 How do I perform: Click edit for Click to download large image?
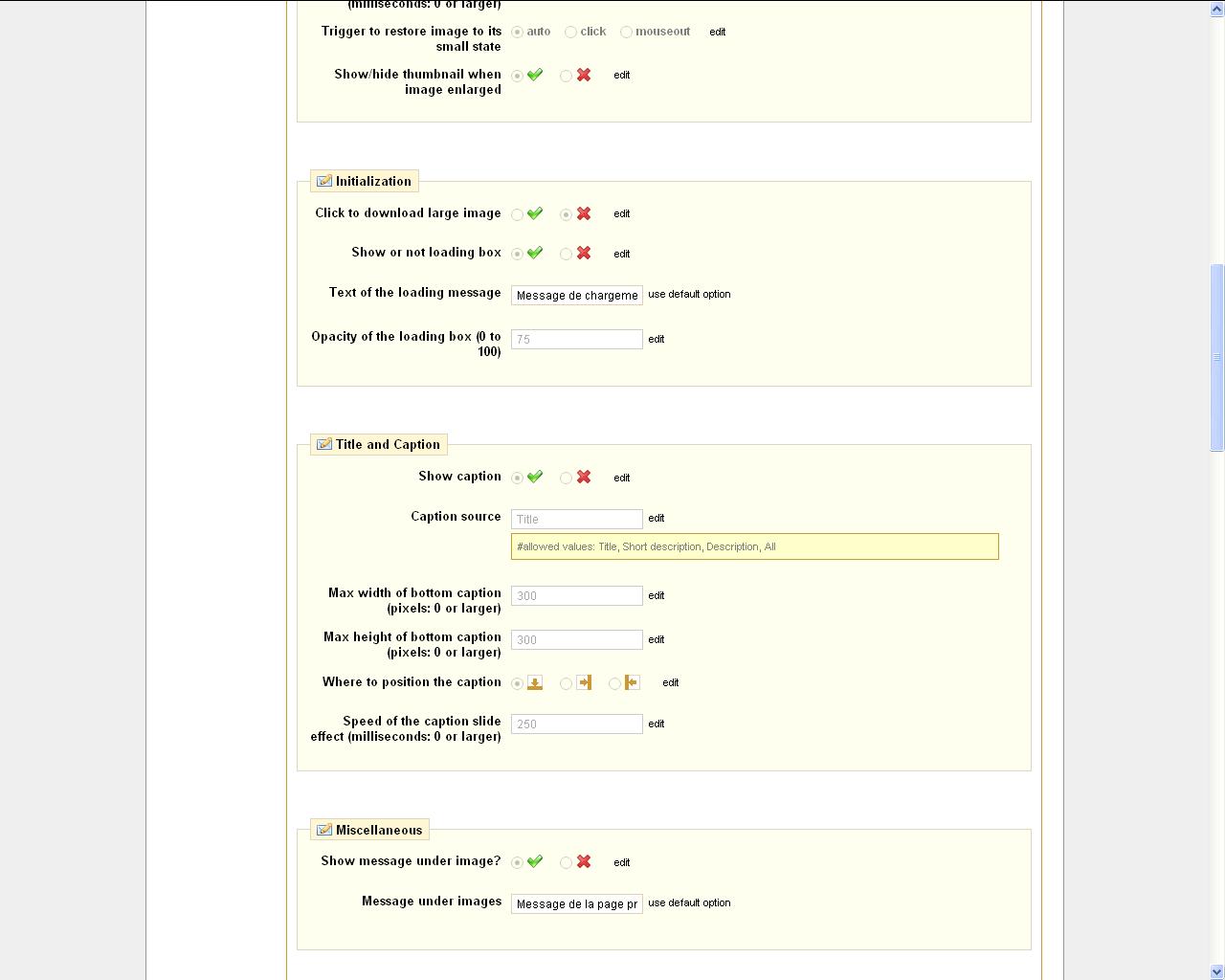pyautogui.click(x=621, y=213)
